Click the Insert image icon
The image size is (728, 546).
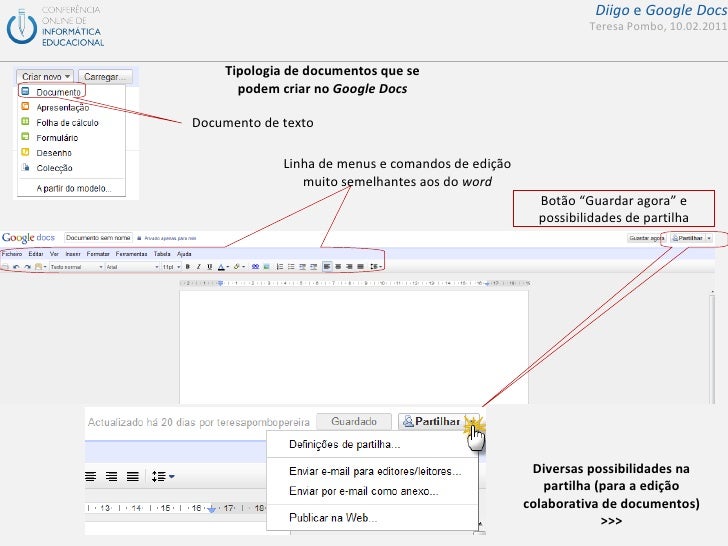coord(266,266)
